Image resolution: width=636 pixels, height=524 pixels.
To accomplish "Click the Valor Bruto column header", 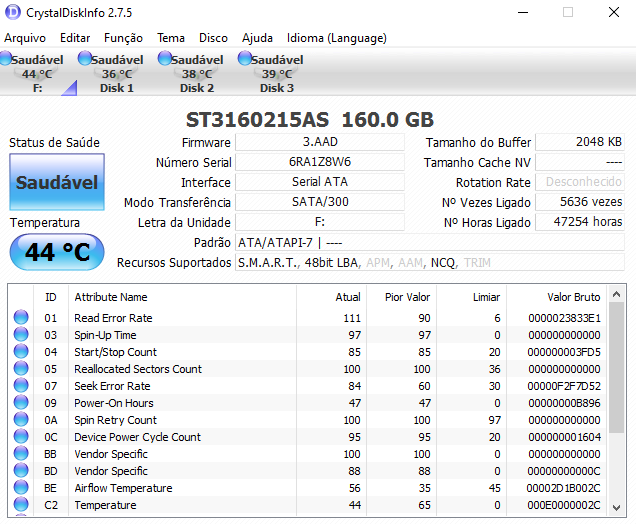I will [556, 297].
